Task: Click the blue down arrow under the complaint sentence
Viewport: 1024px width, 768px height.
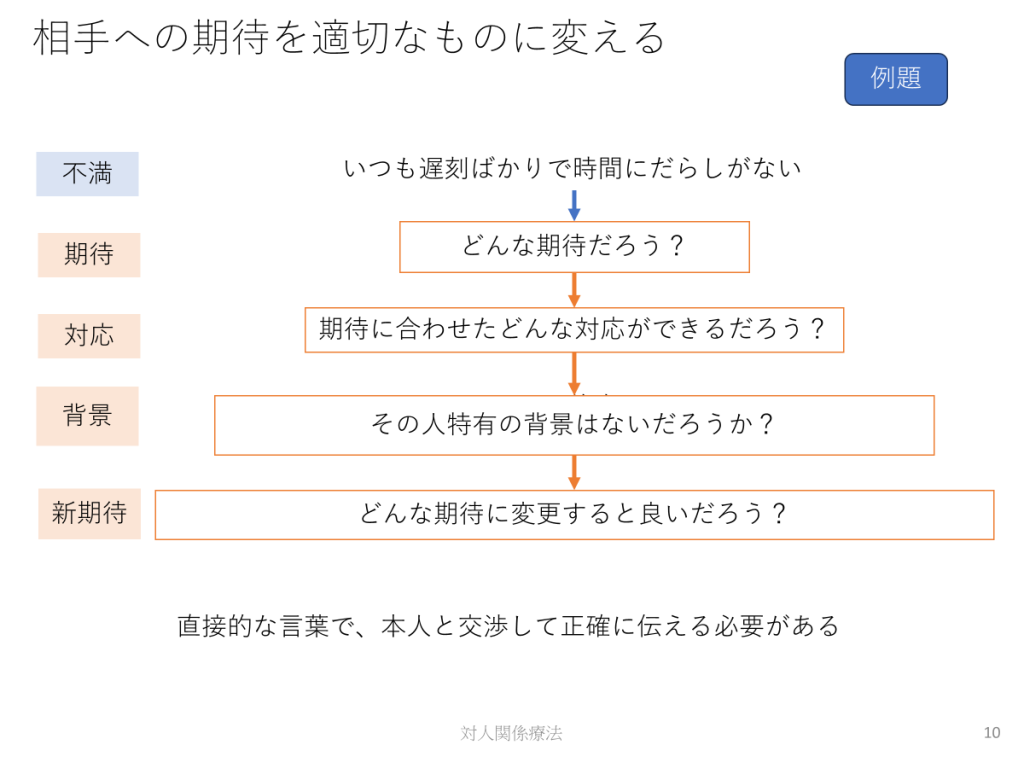Action: pos(574,206)
